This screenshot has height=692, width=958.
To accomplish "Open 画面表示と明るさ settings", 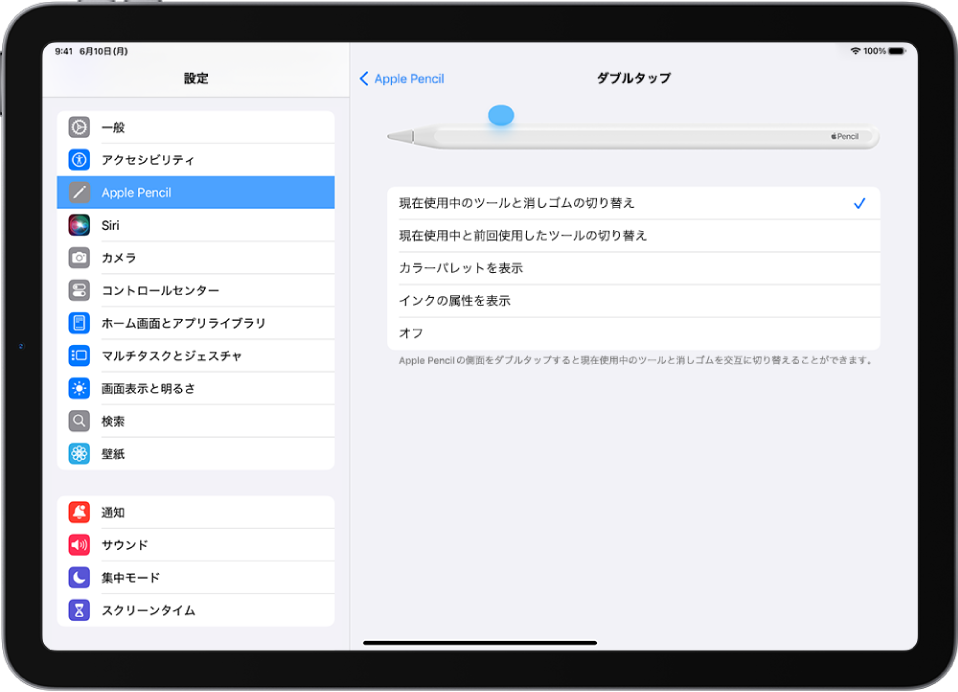I will tap(196, 388).
